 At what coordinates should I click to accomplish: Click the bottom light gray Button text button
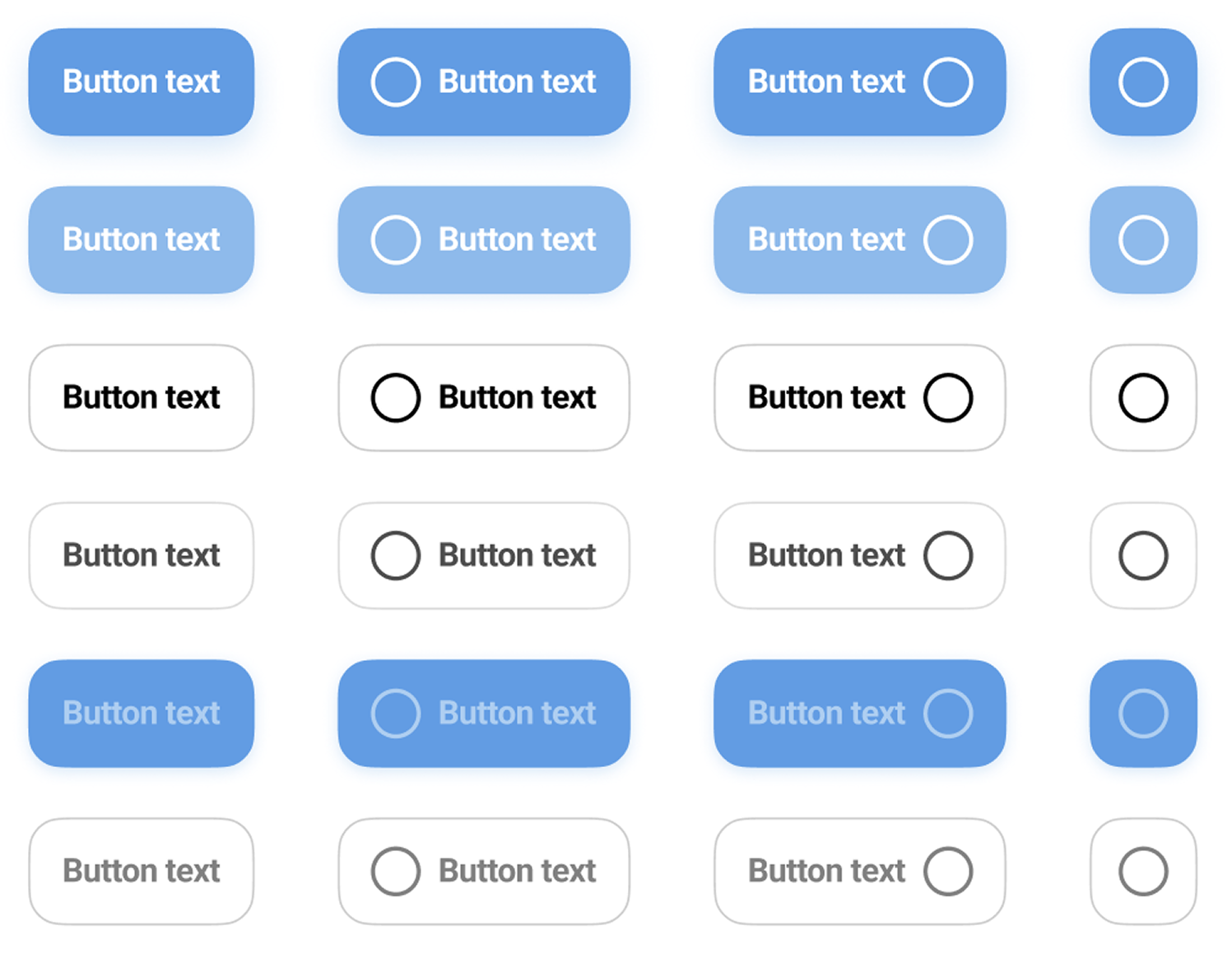coord(141,871)
